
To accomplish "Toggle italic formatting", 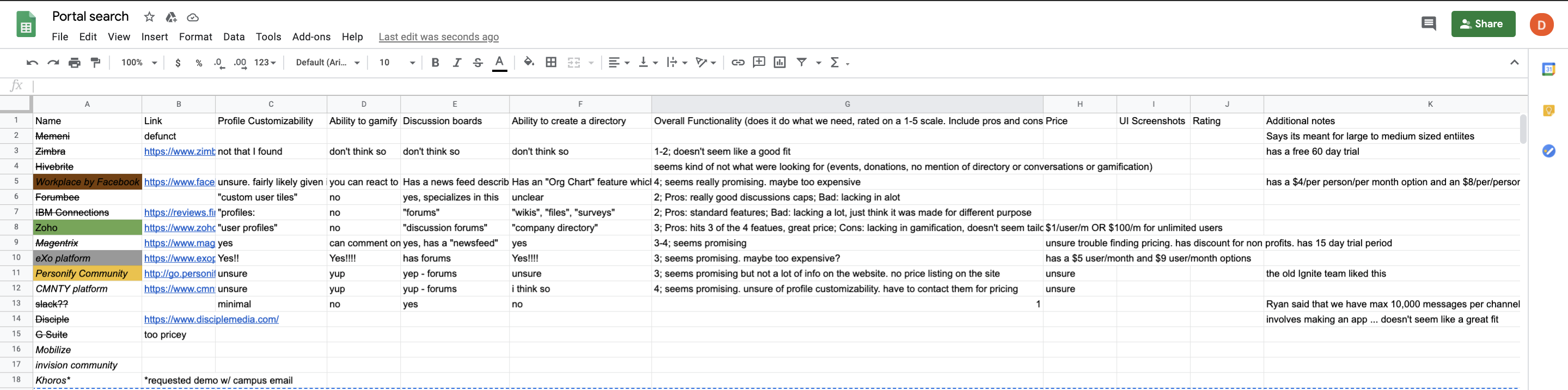I will click(x=457, y=63).
